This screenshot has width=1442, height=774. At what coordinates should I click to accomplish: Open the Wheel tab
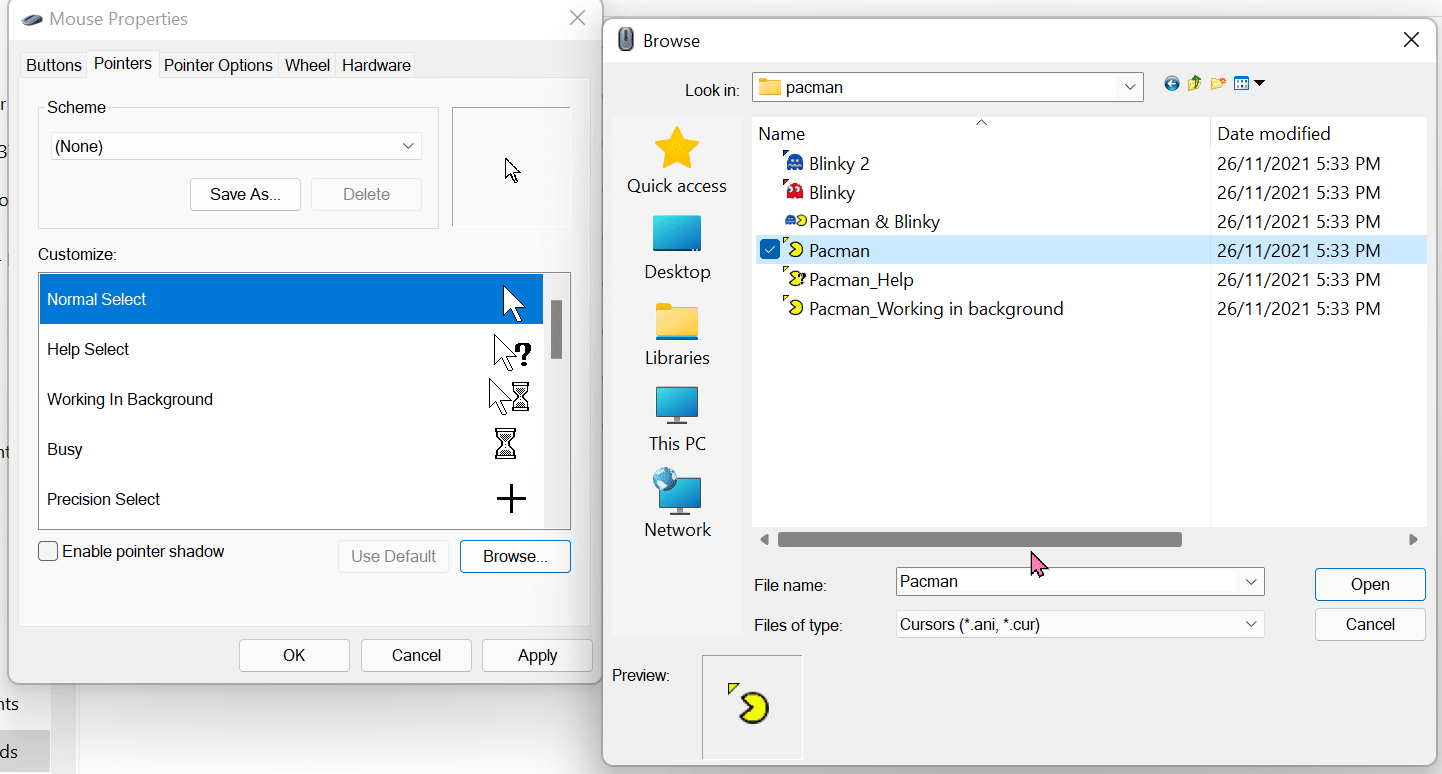tap(307, 65)
